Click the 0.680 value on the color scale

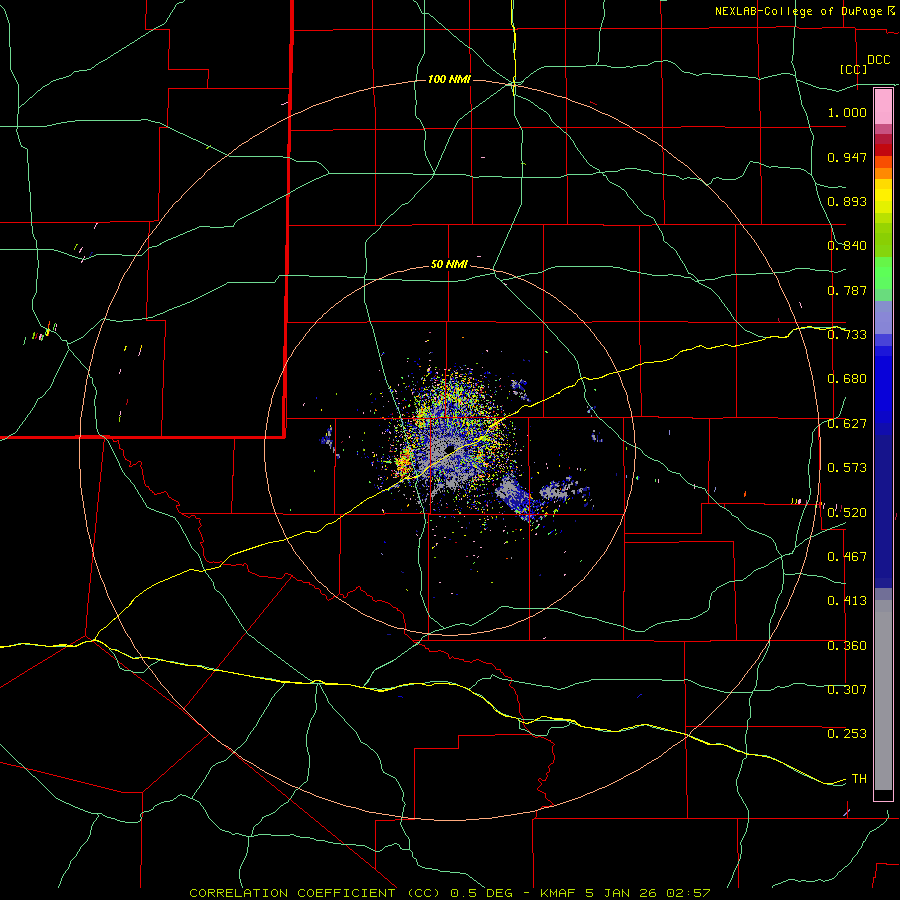847,379
